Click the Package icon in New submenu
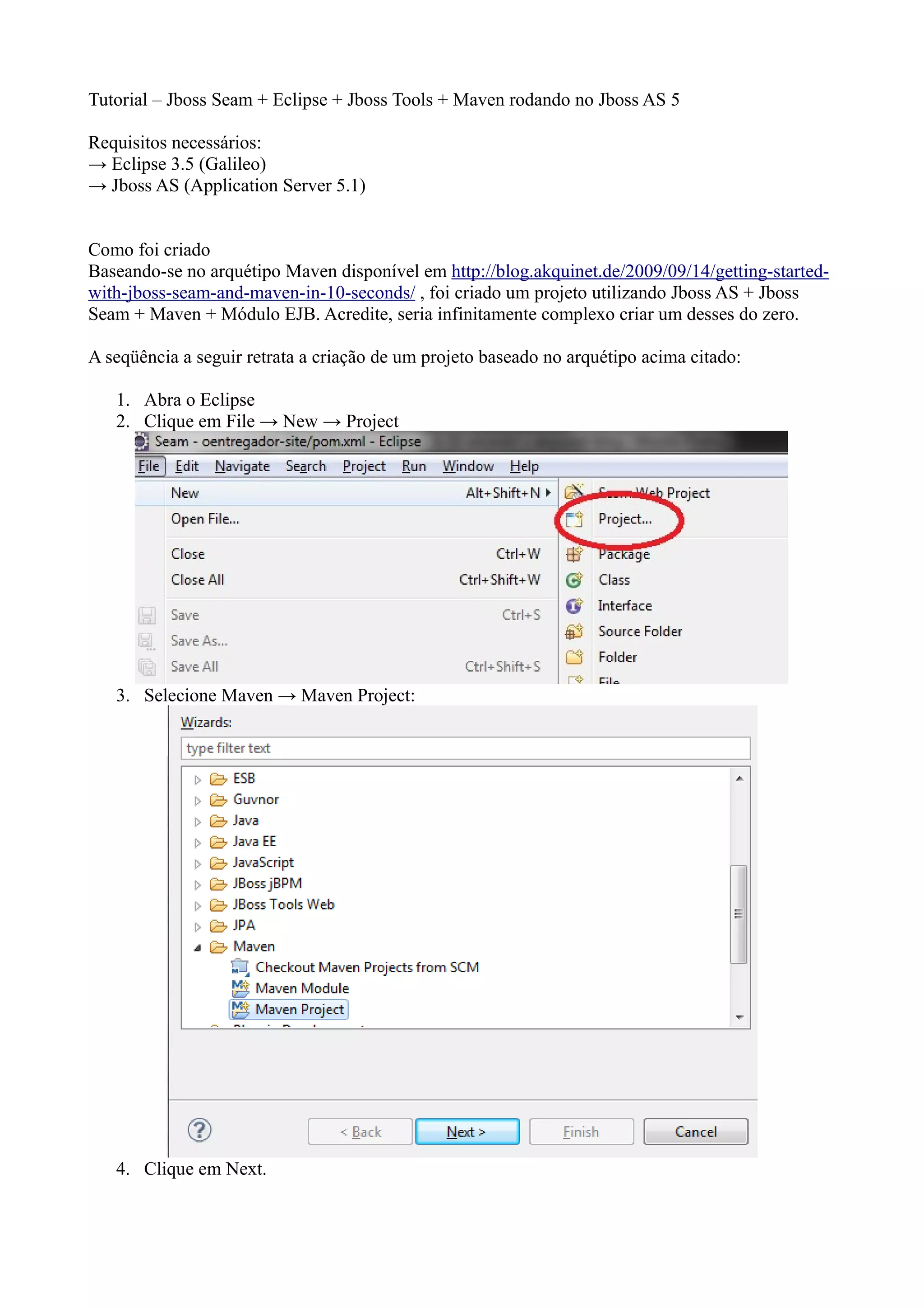 click(x=574, y=554)
